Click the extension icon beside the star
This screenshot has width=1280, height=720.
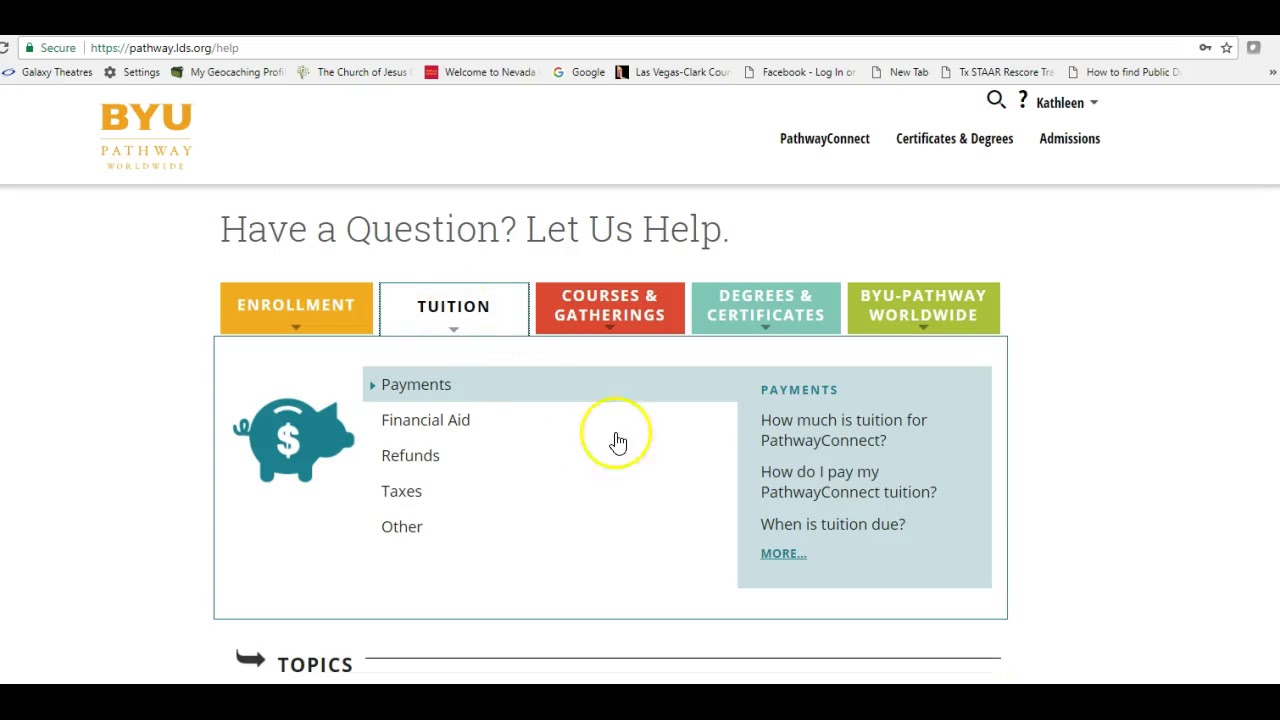1253,48
